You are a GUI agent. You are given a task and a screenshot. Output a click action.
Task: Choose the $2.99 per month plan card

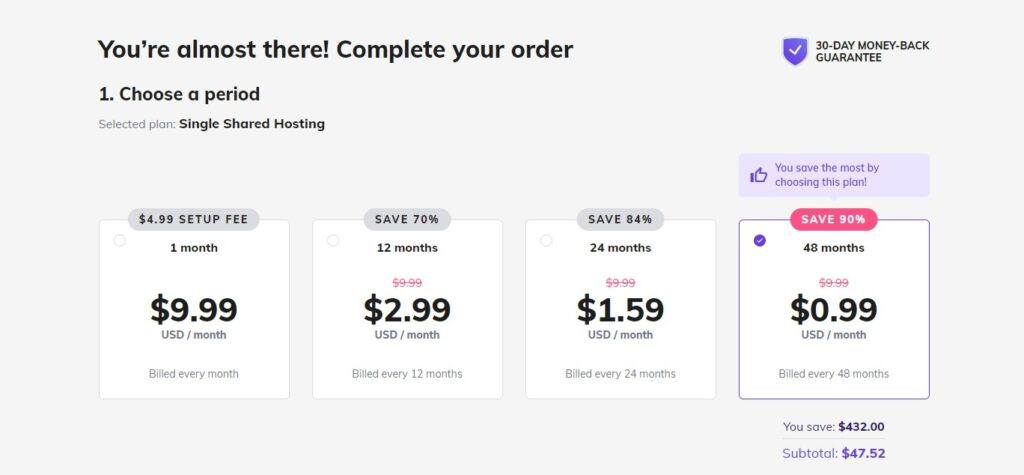pos(408,309)
